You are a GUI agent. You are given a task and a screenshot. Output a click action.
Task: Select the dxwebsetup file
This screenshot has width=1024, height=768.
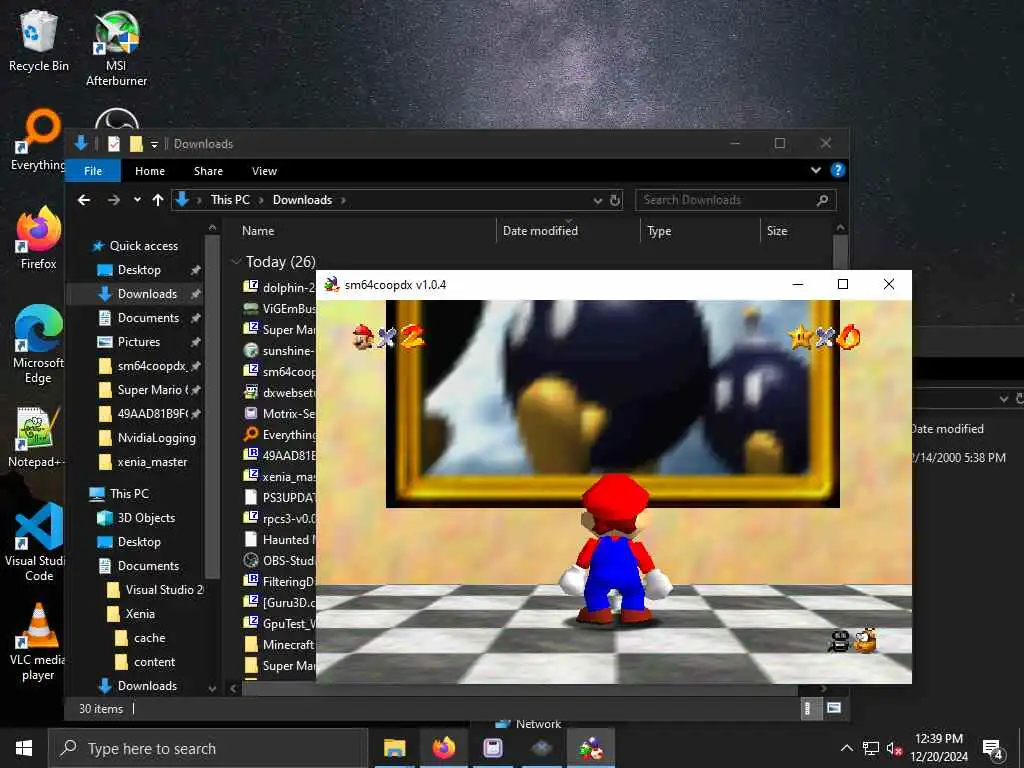coord(280,392)
